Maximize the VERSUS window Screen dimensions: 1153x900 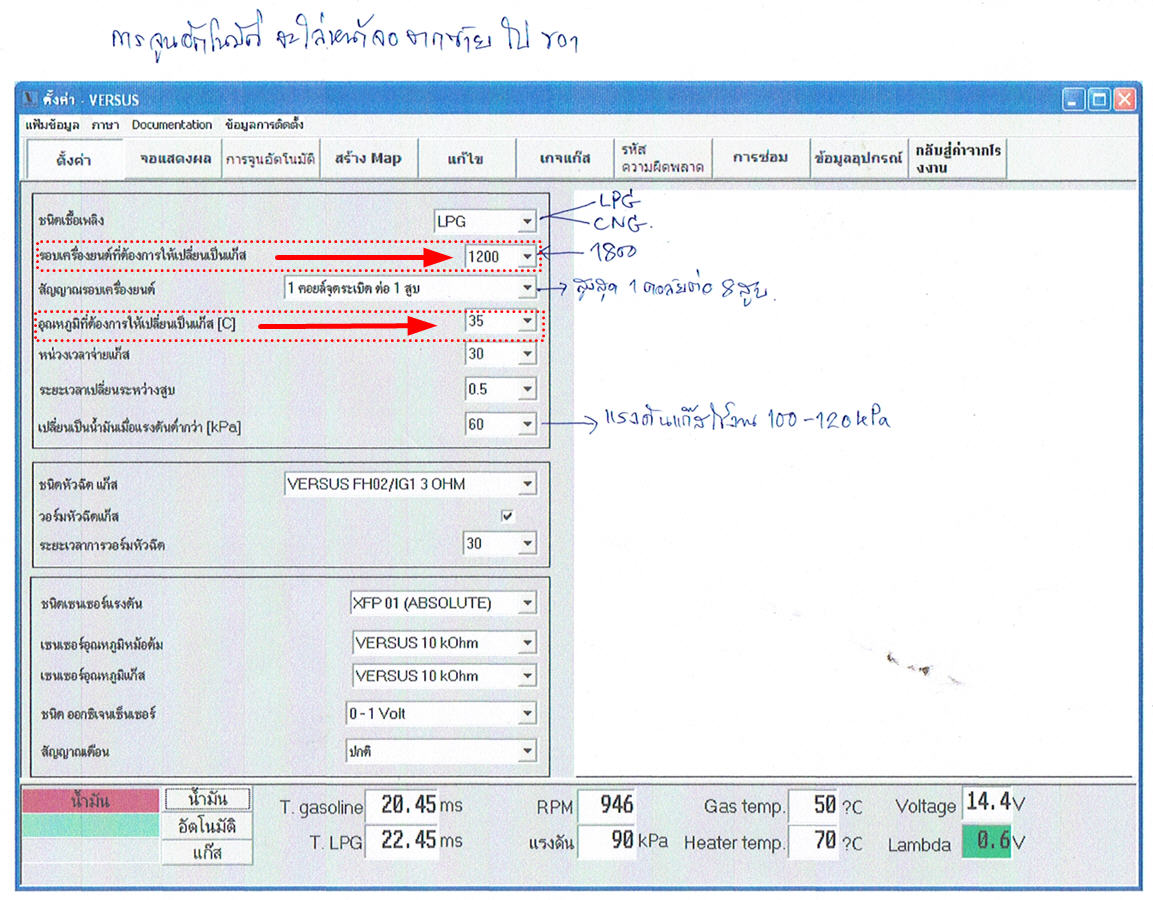(1099, 99)
